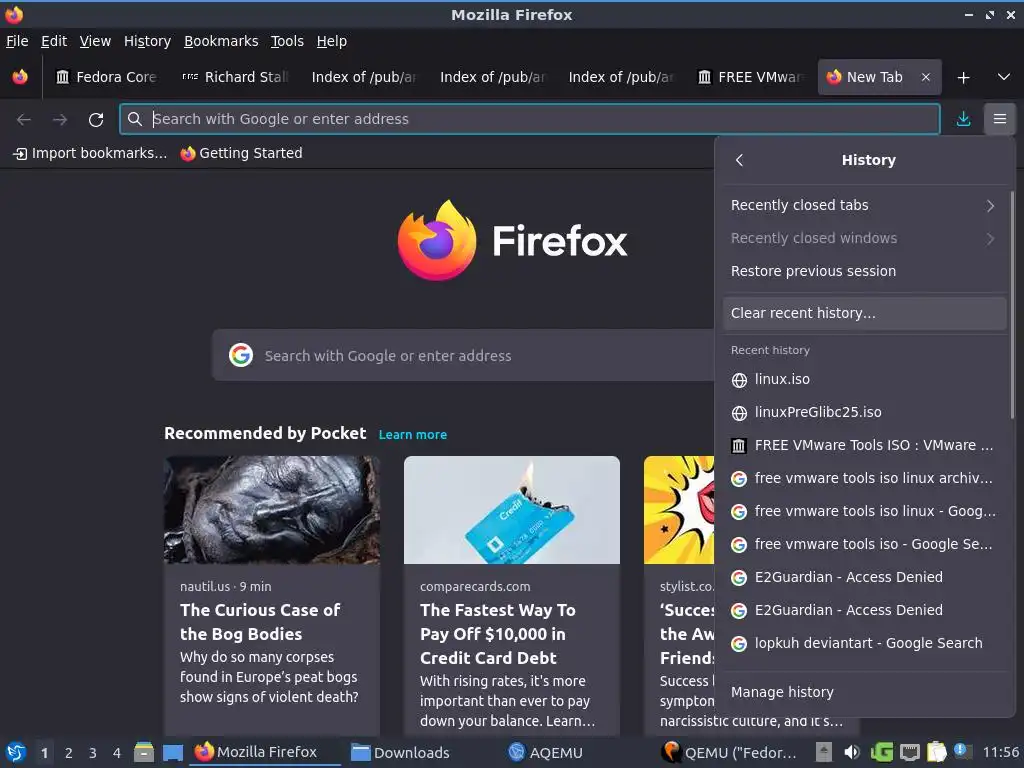Switch to workspace 3 in taskbar
The height and width of the screenshot is (768, 1024).
(93, 753)
